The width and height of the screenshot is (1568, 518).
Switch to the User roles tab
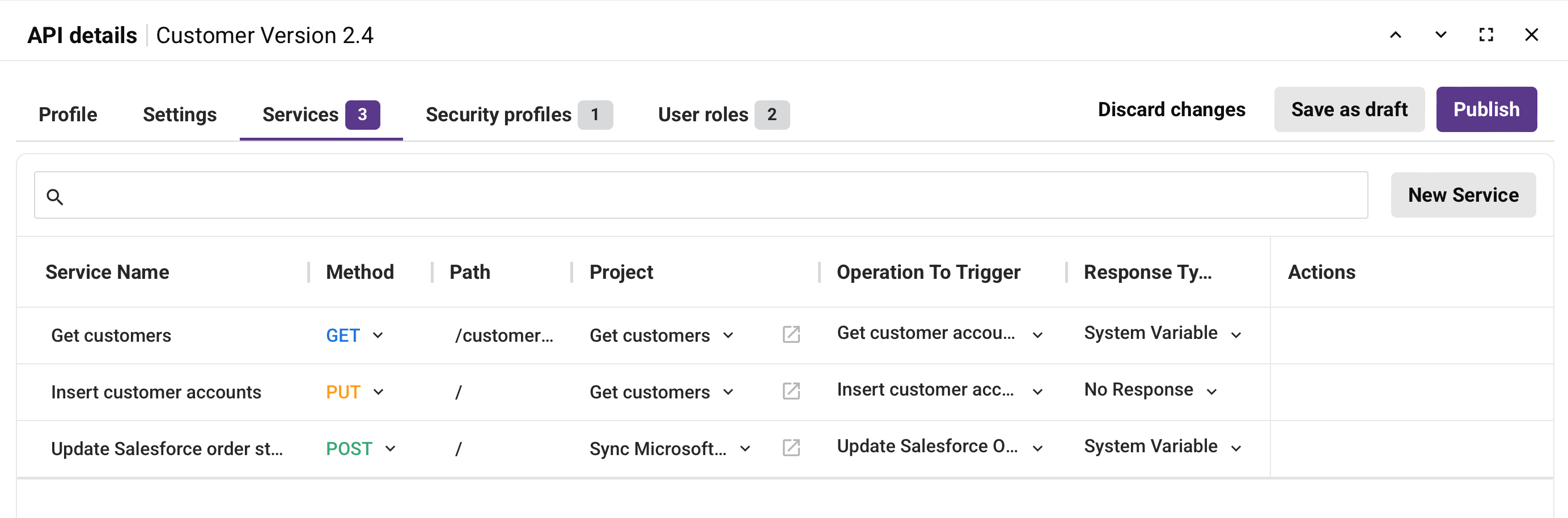(703, 114)
